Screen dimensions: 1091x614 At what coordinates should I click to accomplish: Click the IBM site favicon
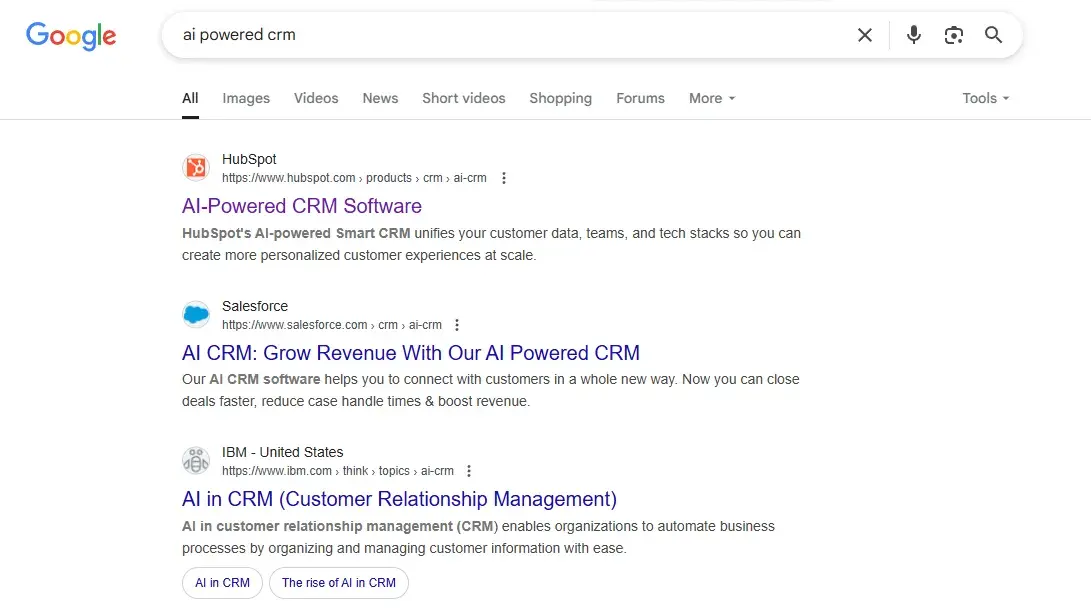195,460
